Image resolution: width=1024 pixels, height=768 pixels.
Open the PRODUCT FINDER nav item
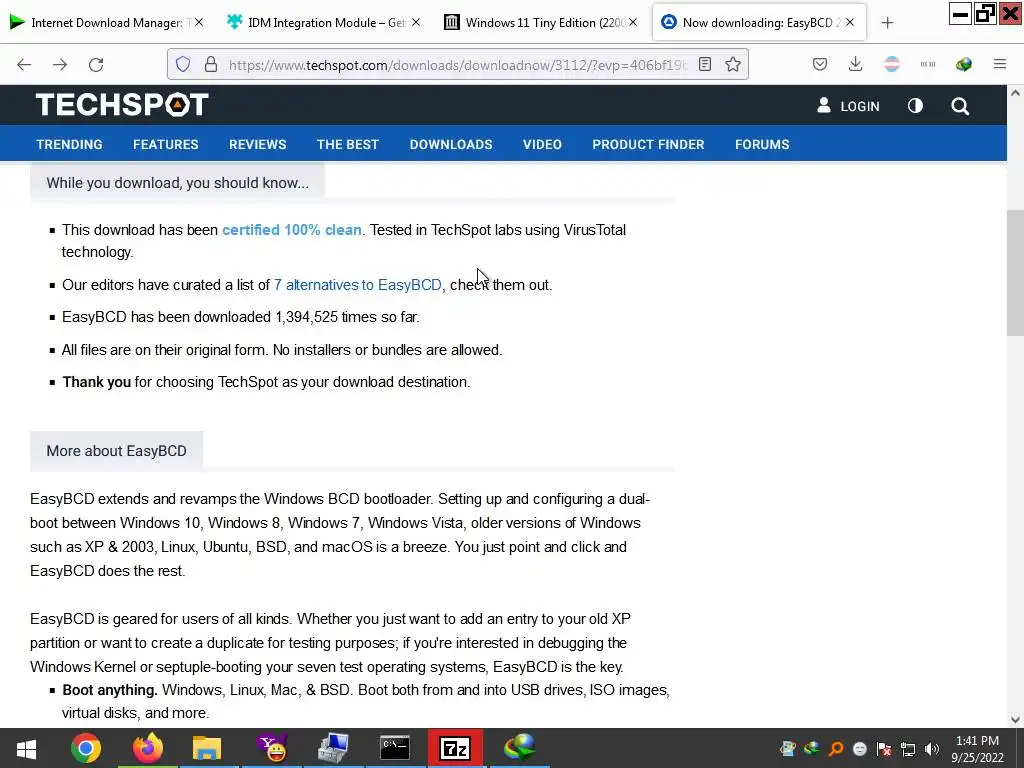[x=648, y=144]
